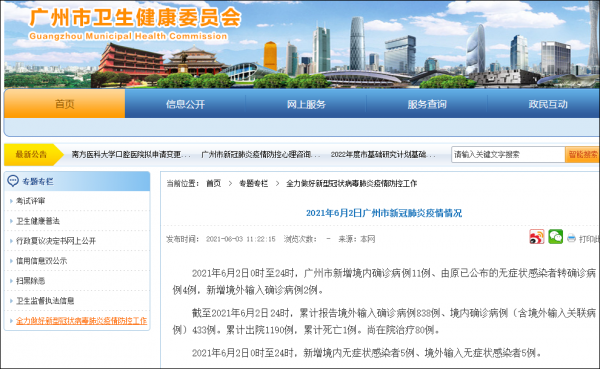Open highlighted 全力做好新型冠状病毒 sidebar link

81,321
